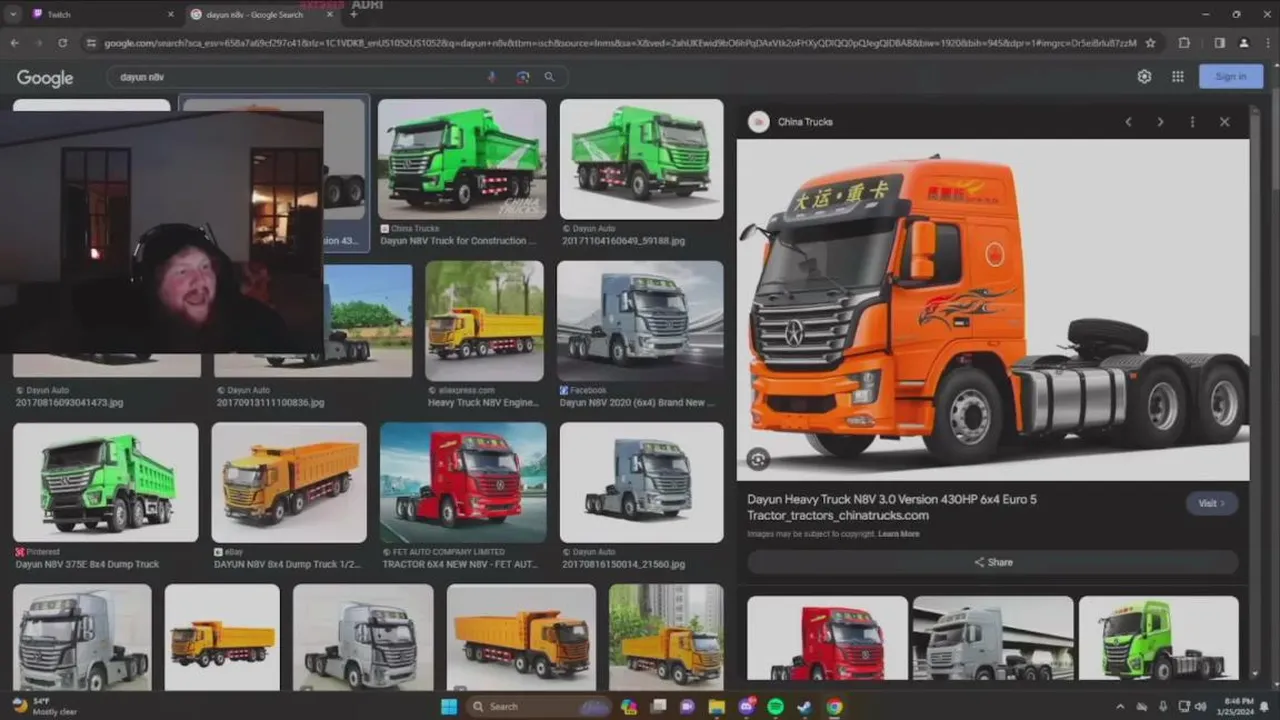1280x720 pixels.
Task: Open related green truck thumbnail in preview panel
Action: (x=1158, y=638)
